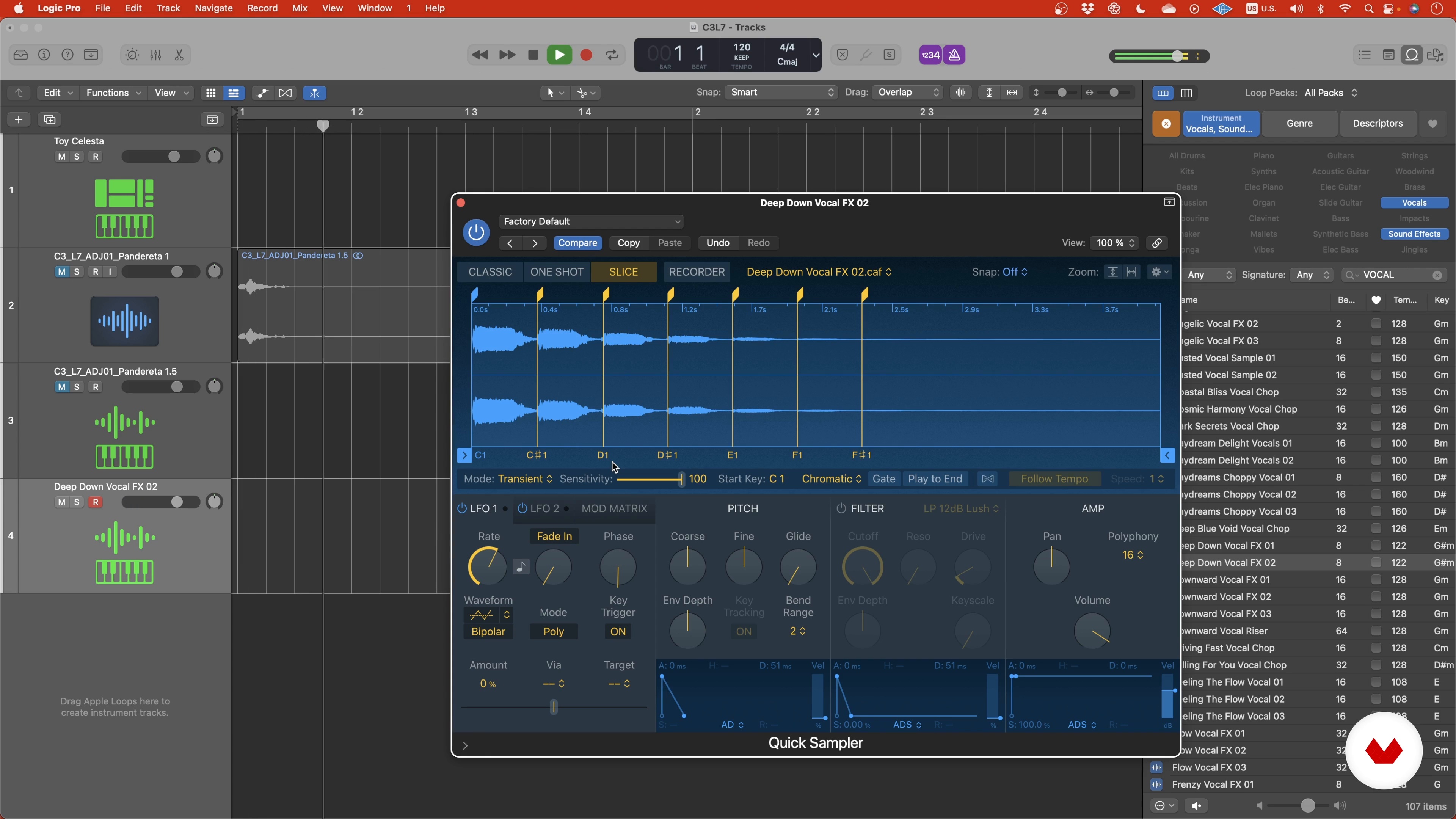Open the waveform gear action menu
The width and height of the screenshot is (1456, 819).
[x=1160, y=272]
